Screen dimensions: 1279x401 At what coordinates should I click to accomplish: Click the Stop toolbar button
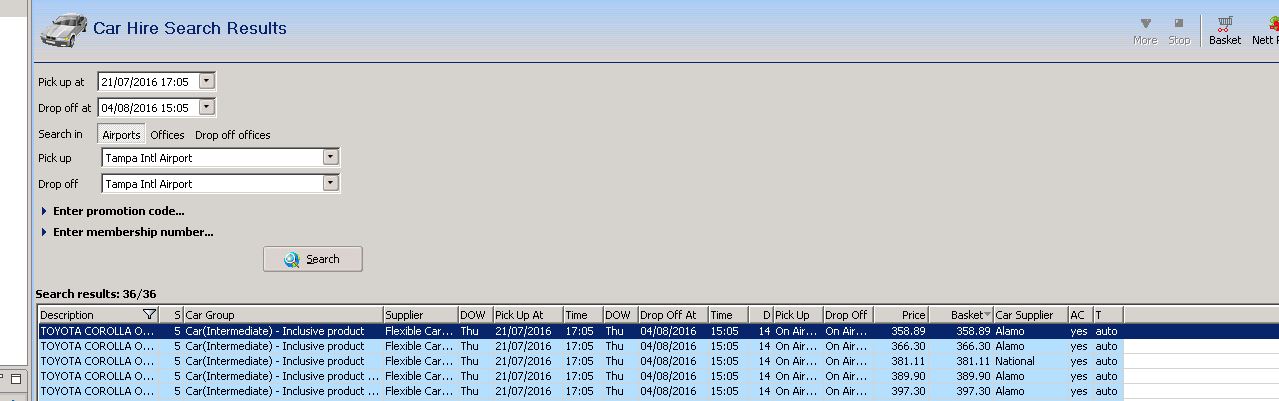[1179, 32]
